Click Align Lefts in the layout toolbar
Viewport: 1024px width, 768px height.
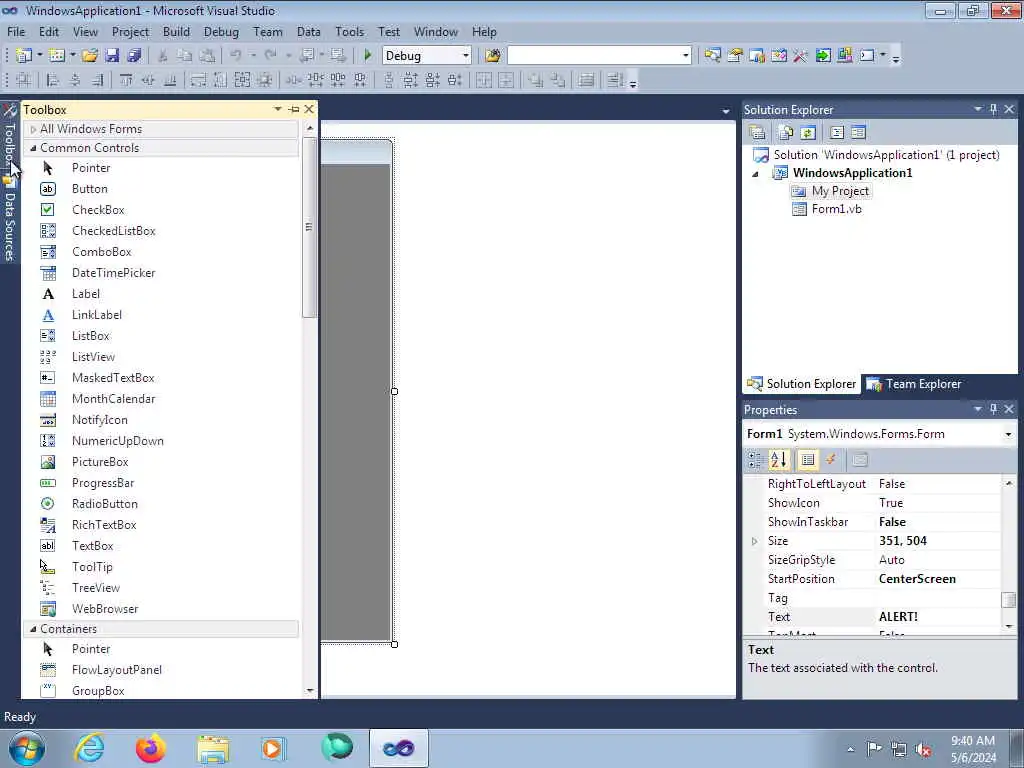pos(54,80)
